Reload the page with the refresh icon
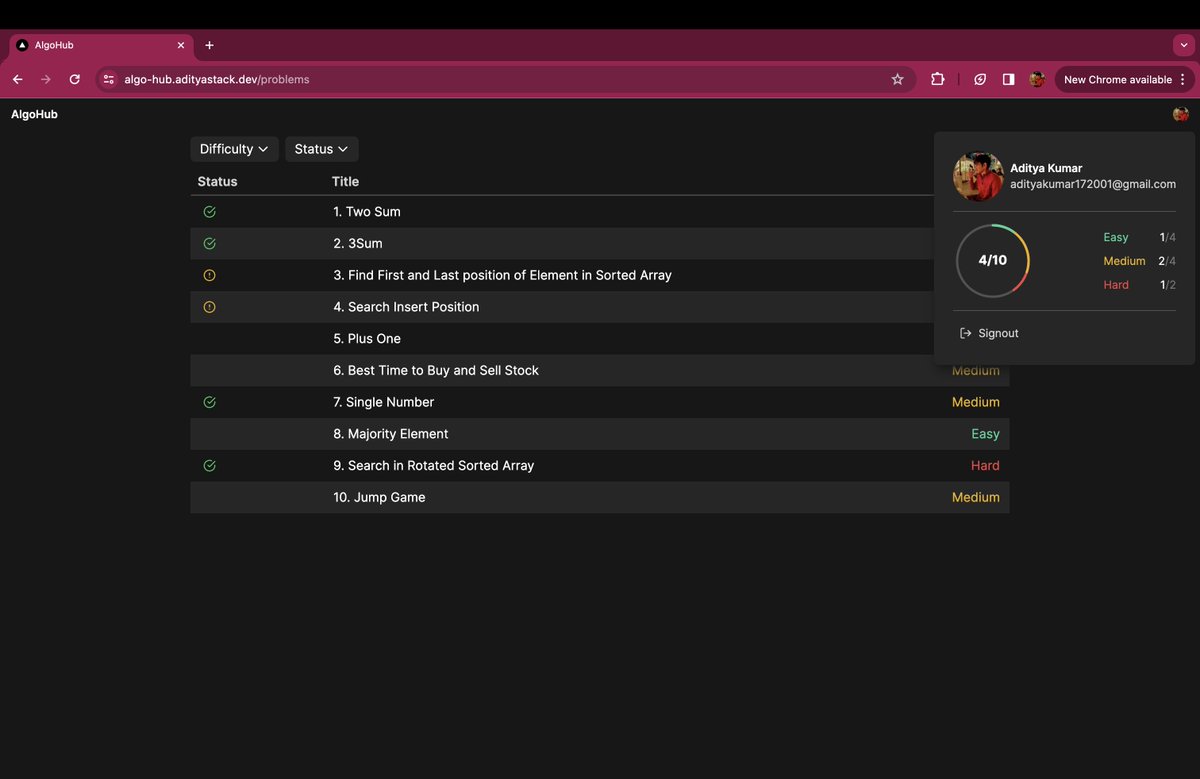 [x=74, y=79]
